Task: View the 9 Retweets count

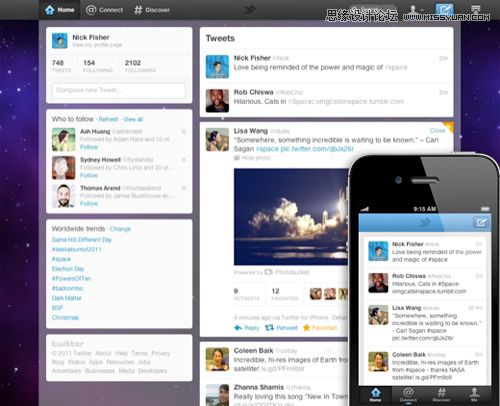Action: (246, 294)
